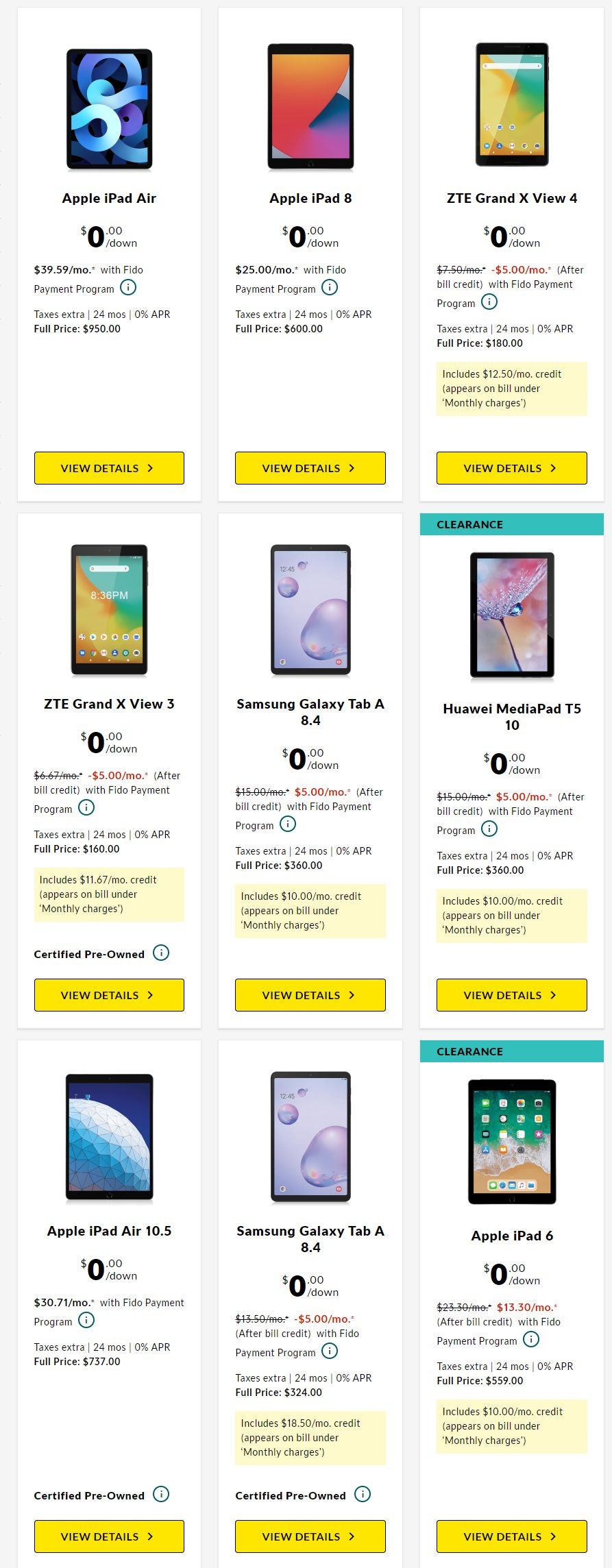Open the payment info icon for Samsung Galaxy Tab A 8.4

click(x=289, y=824)
